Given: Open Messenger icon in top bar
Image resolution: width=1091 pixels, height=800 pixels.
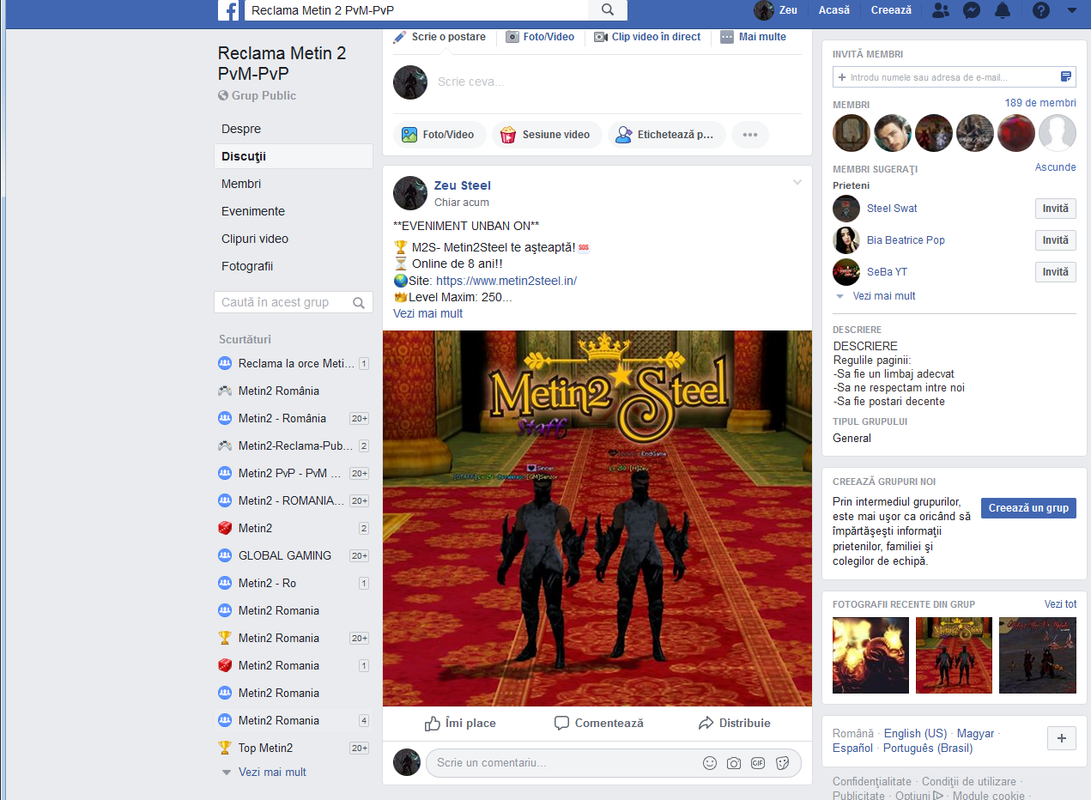Looking at the screenshot, I should (971, 10).
